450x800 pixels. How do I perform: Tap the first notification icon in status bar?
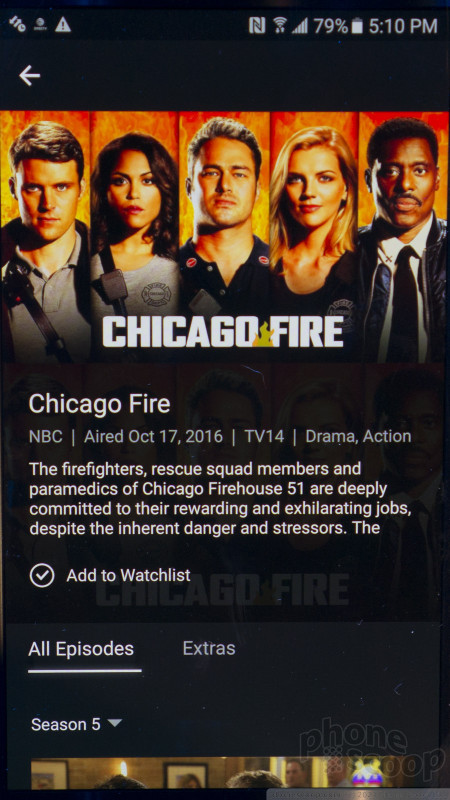(17, 24)
